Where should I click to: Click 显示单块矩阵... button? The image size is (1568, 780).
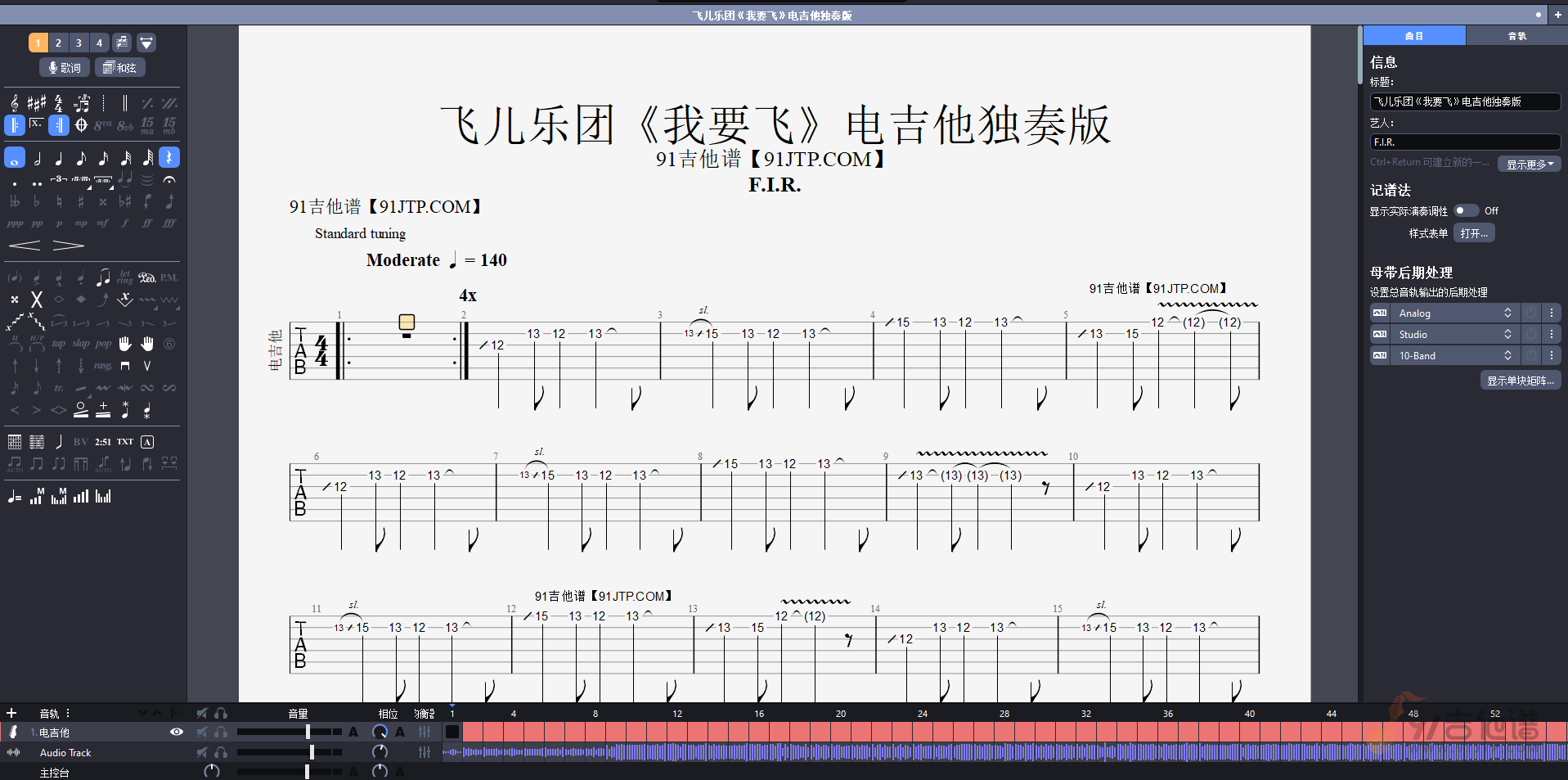[x=1521, y=381]
